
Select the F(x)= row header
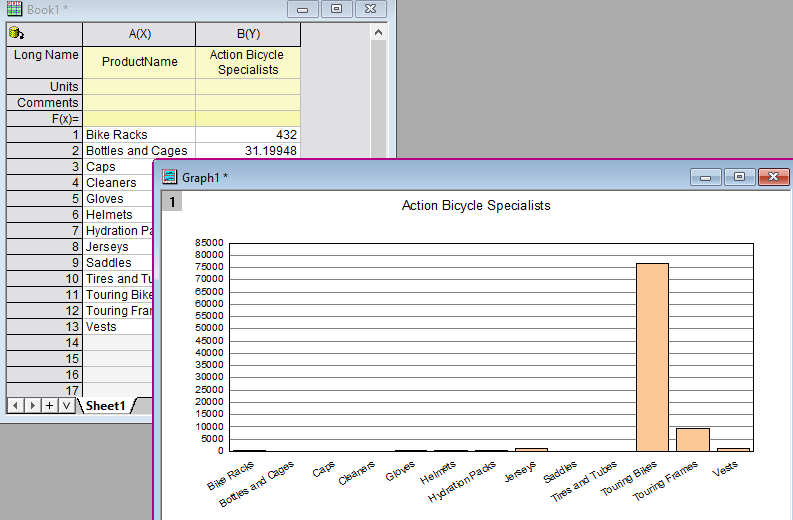44,119
